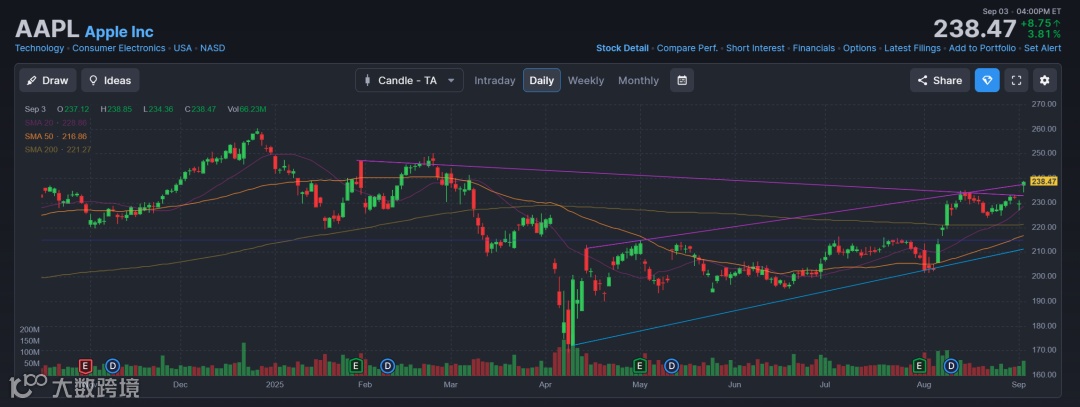Viewport: 1080px width, 407px height.
Task: Click the Vol 66.23M readout
Action: coord(247,109)
